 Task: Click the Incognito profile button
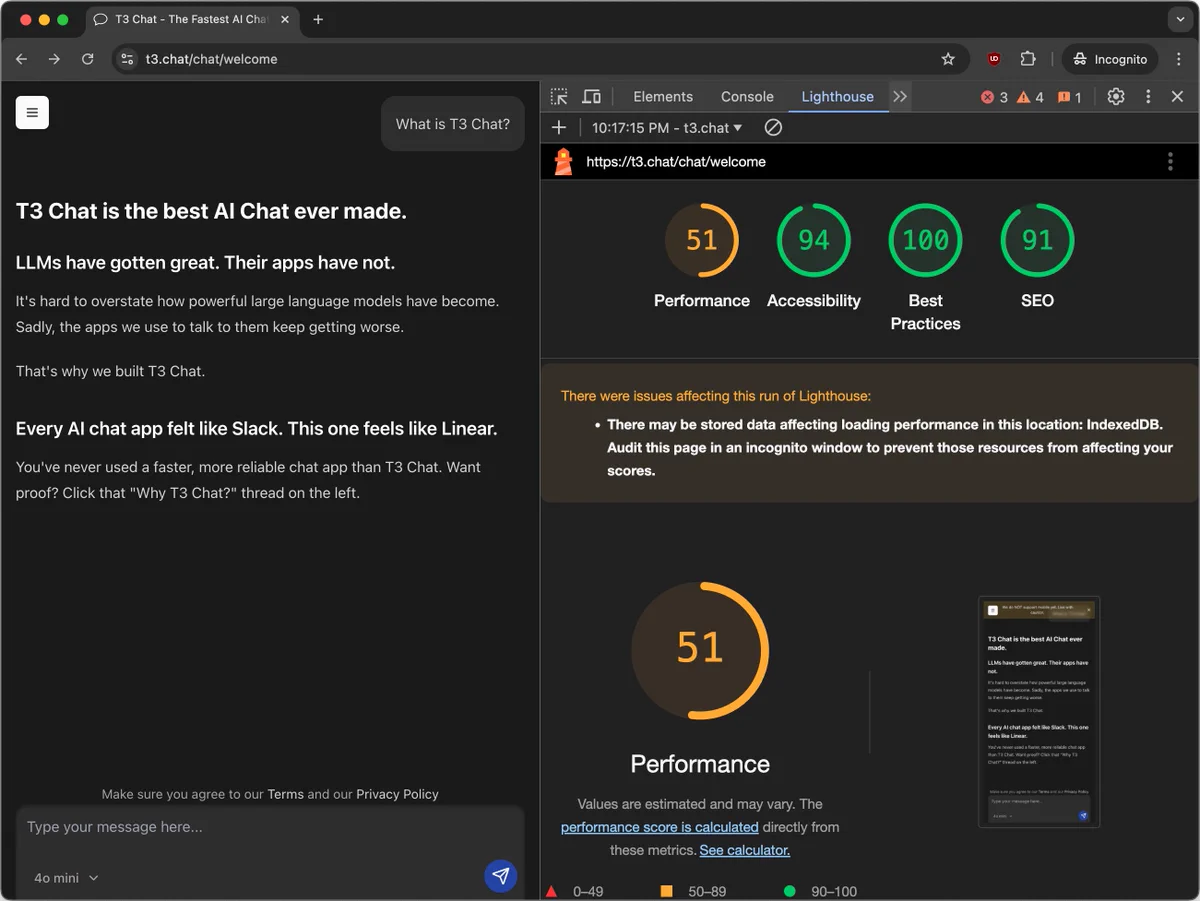1110,59
